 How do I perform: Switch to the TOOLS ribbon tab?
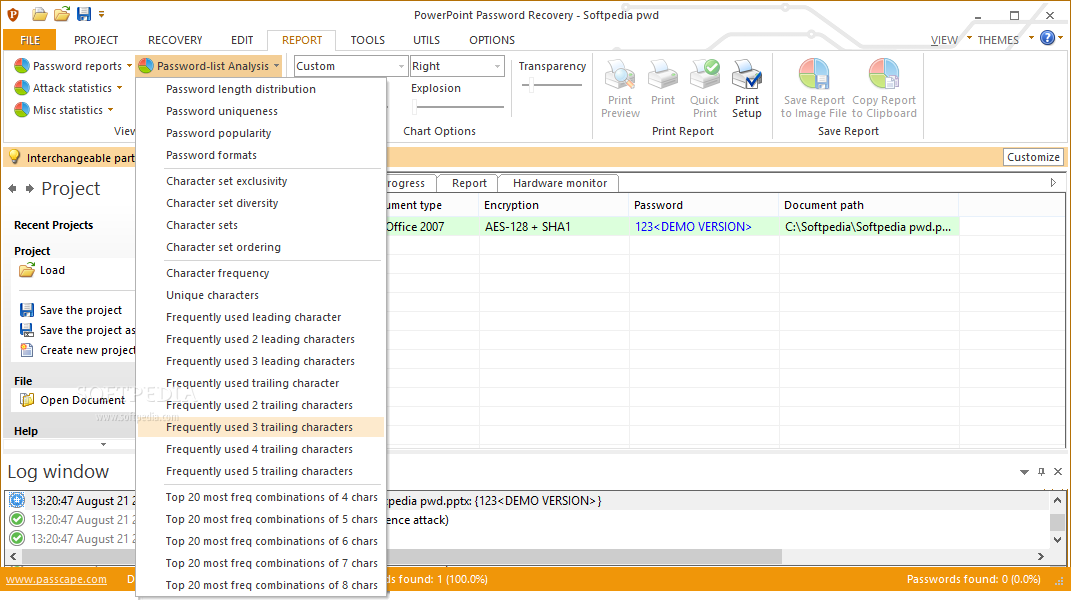click(367, 40)
